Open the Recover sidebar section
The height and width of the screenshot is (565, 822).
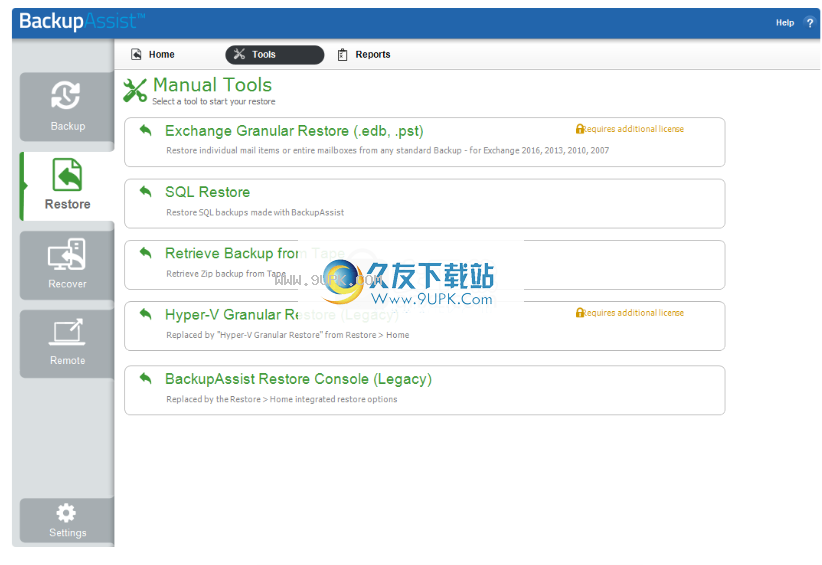point(67,265)
